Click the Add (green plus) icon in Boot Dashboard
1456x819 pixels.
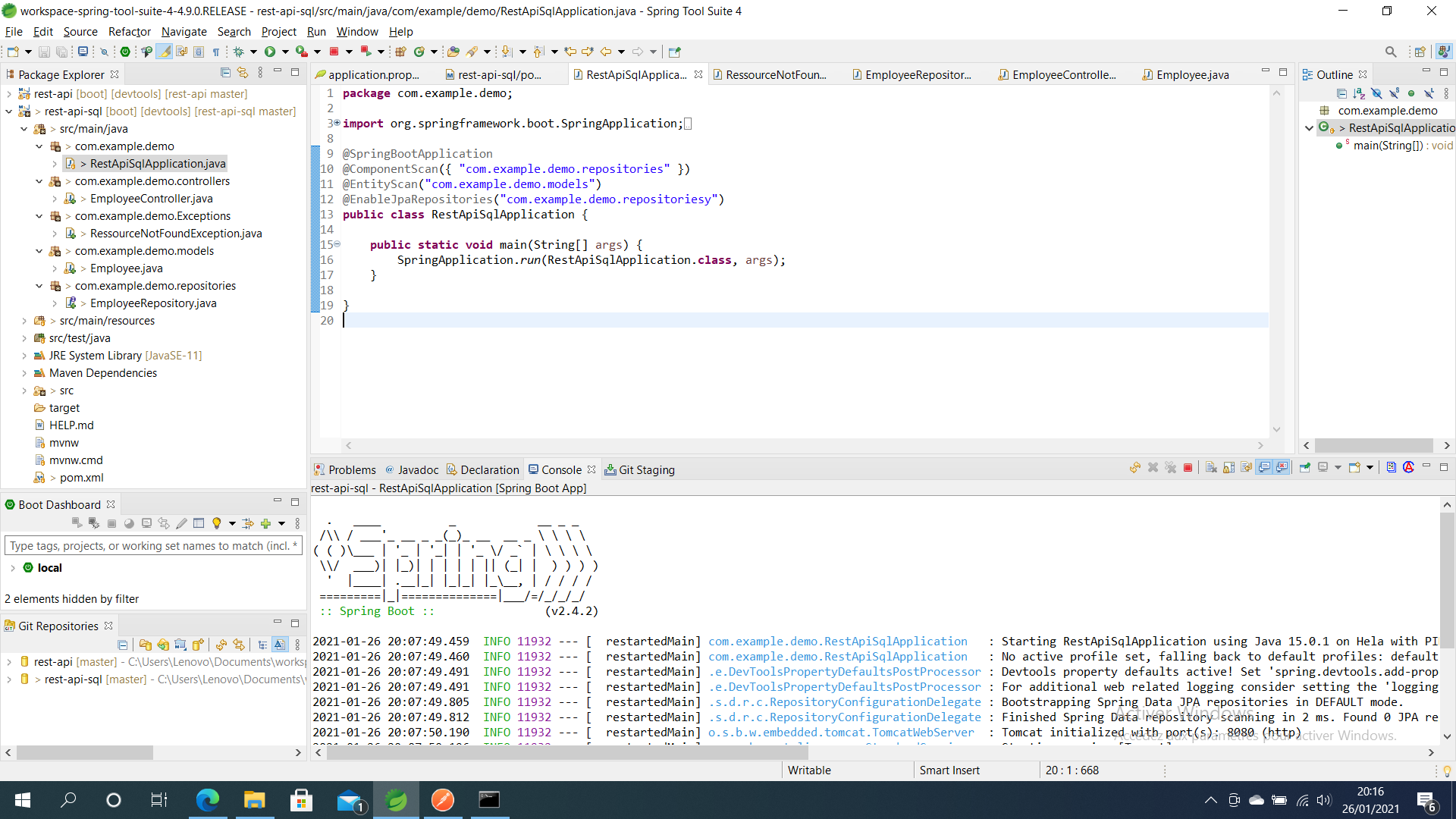265,523
